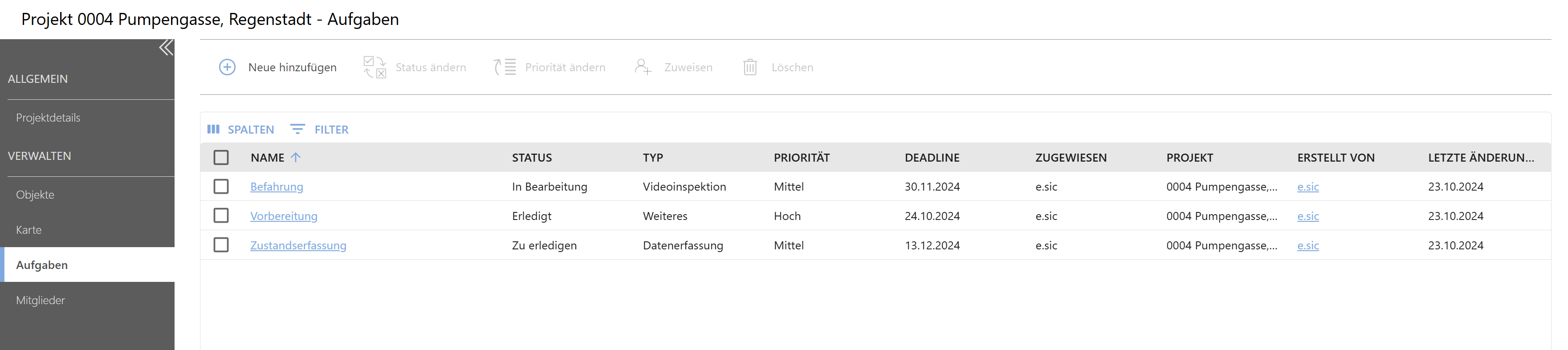Open the Filter lines icon
Screen dimensions: 1568x350
click(x=297, y=129)
